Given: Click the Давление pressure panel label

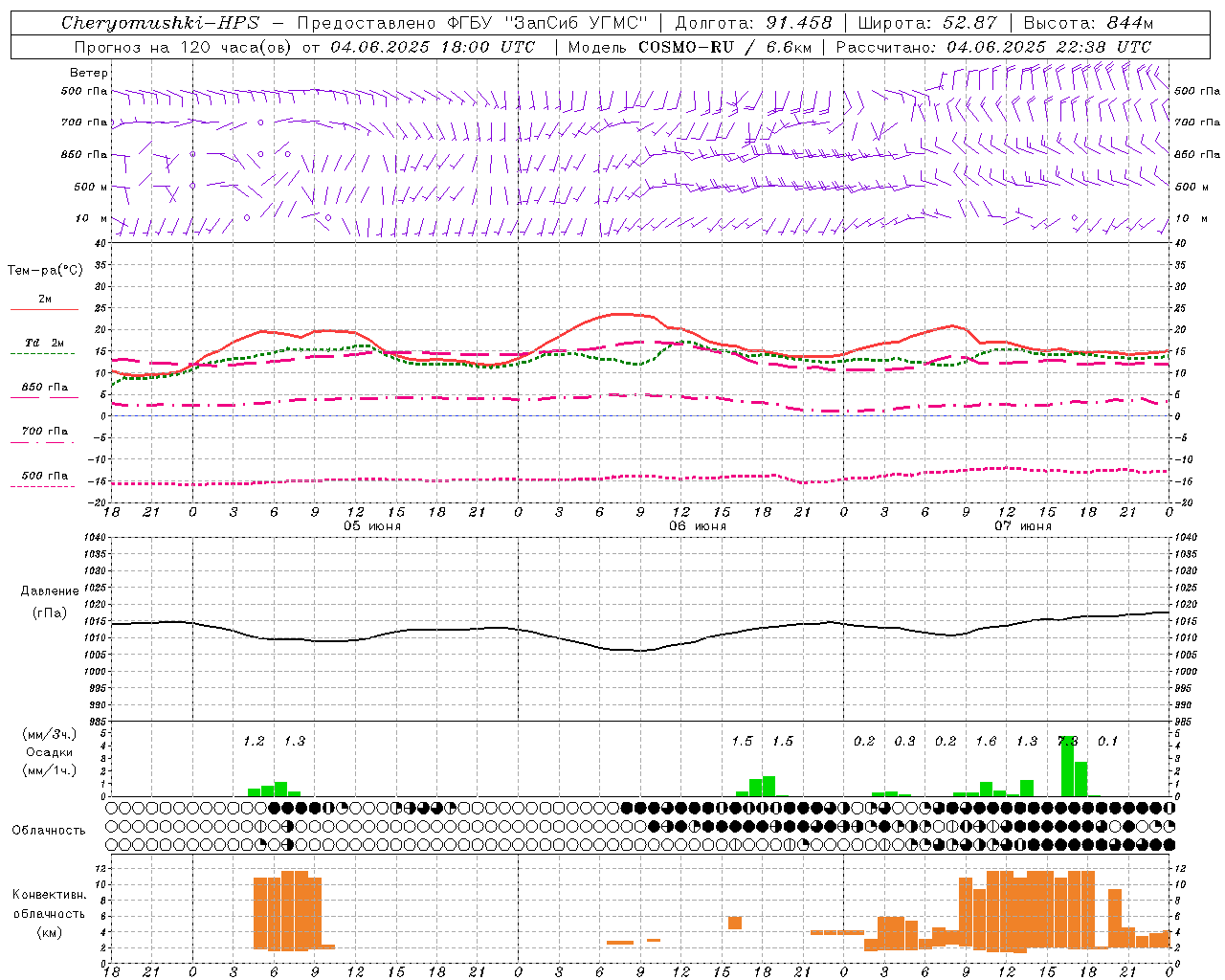Looking at the screenshot, I should tap(50, 591).
